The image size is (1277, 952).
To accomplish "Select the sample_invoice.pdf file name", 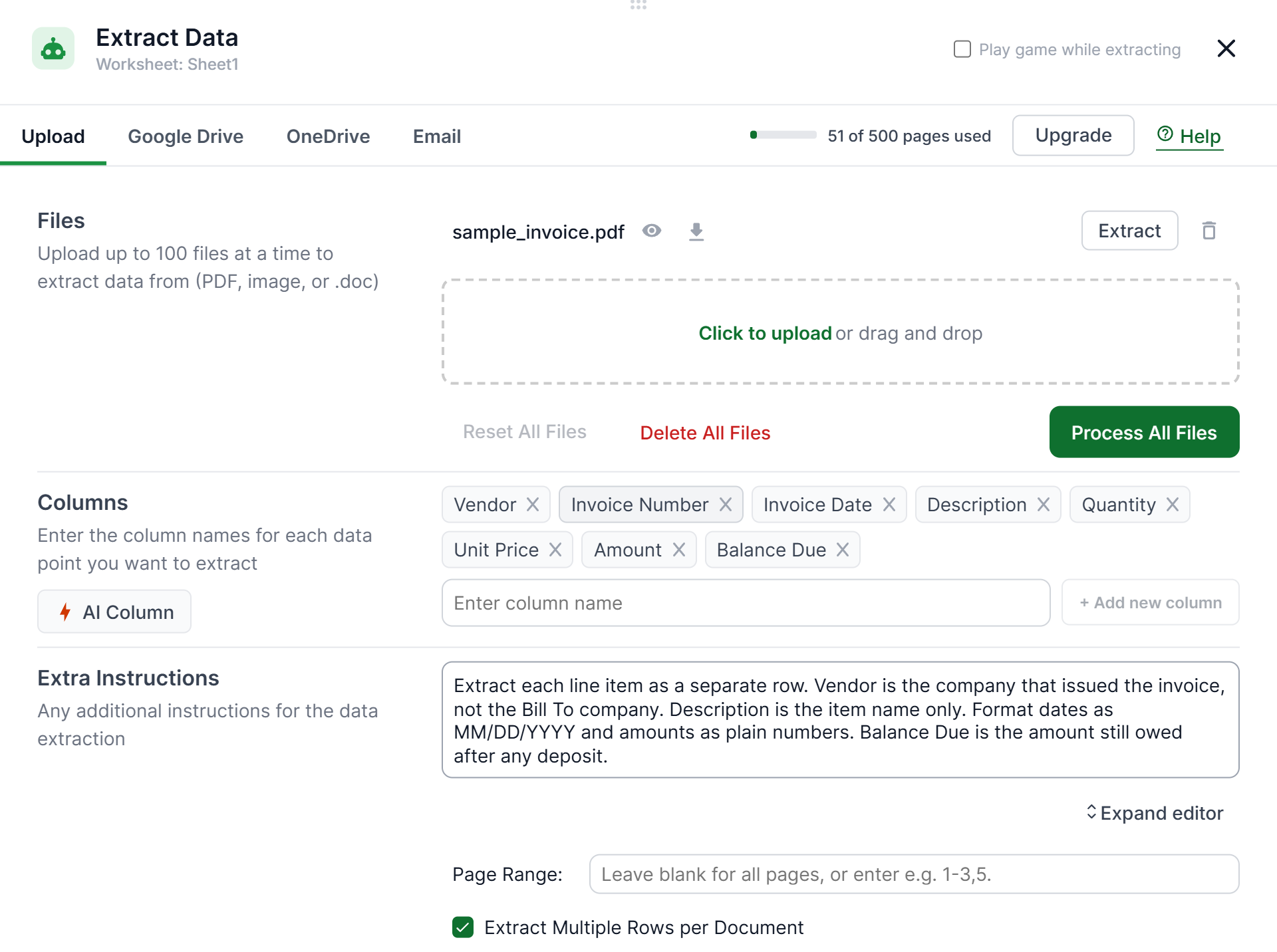I will (538, 232).
